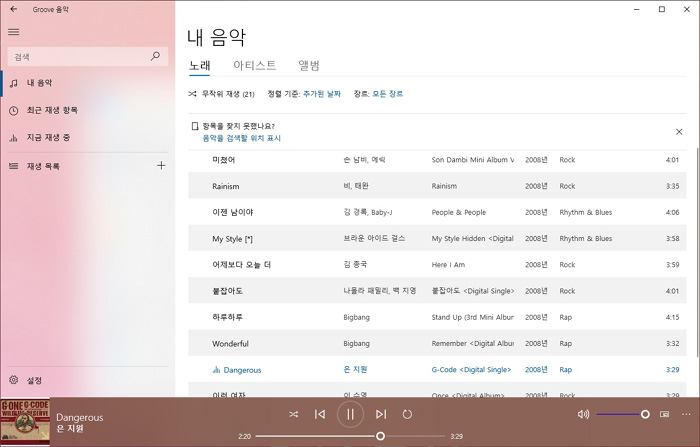This screenshot has width=700, height=447.
Task: Click the volume slider
Action: click(x=623, y=414)
